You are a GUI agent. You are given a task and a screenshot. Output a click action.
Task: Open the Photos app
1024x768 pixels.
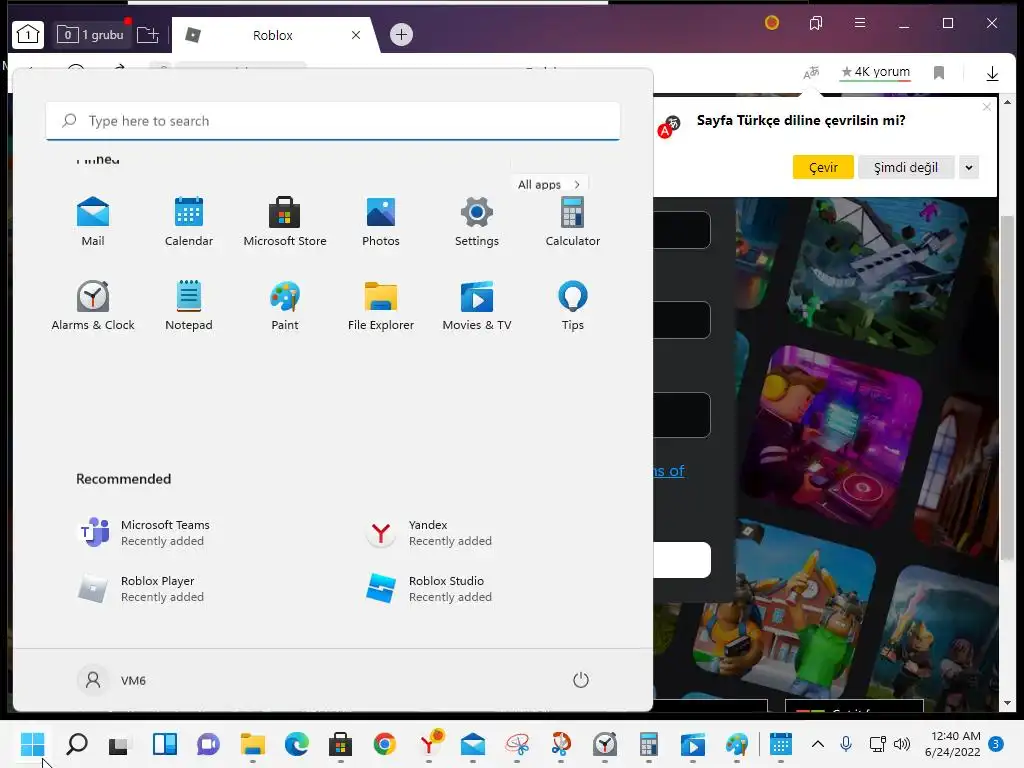[381, 221]
